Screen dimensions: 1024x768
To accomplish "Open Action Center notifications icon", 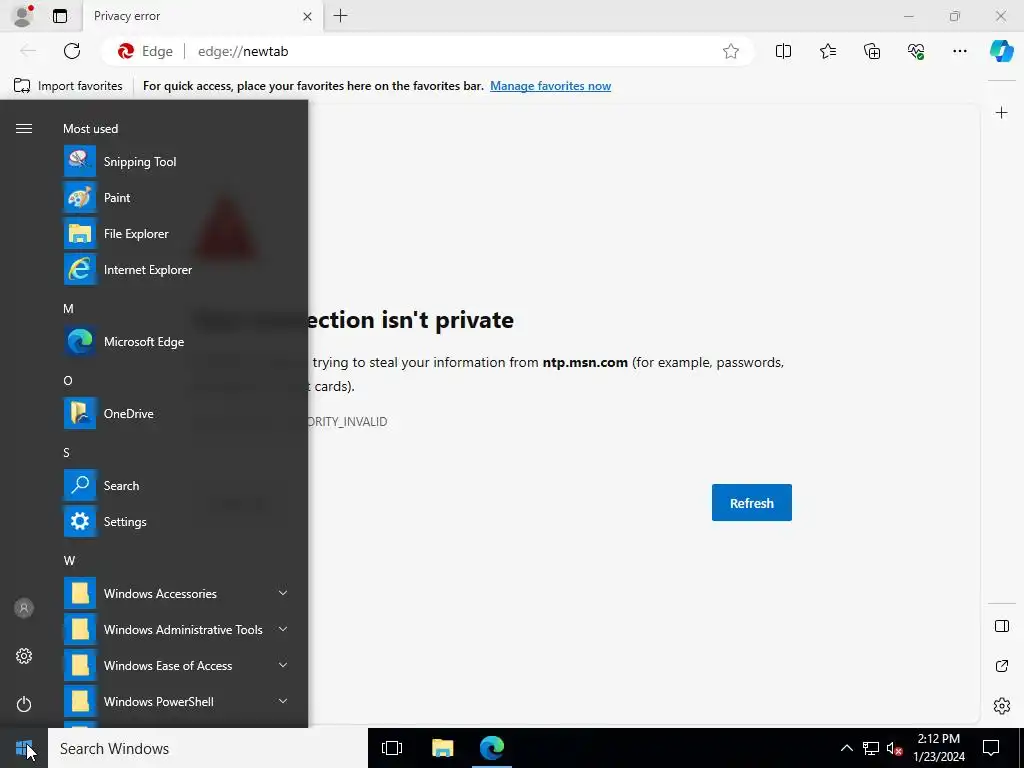I will pyautogui.click(x=991, y=748).
